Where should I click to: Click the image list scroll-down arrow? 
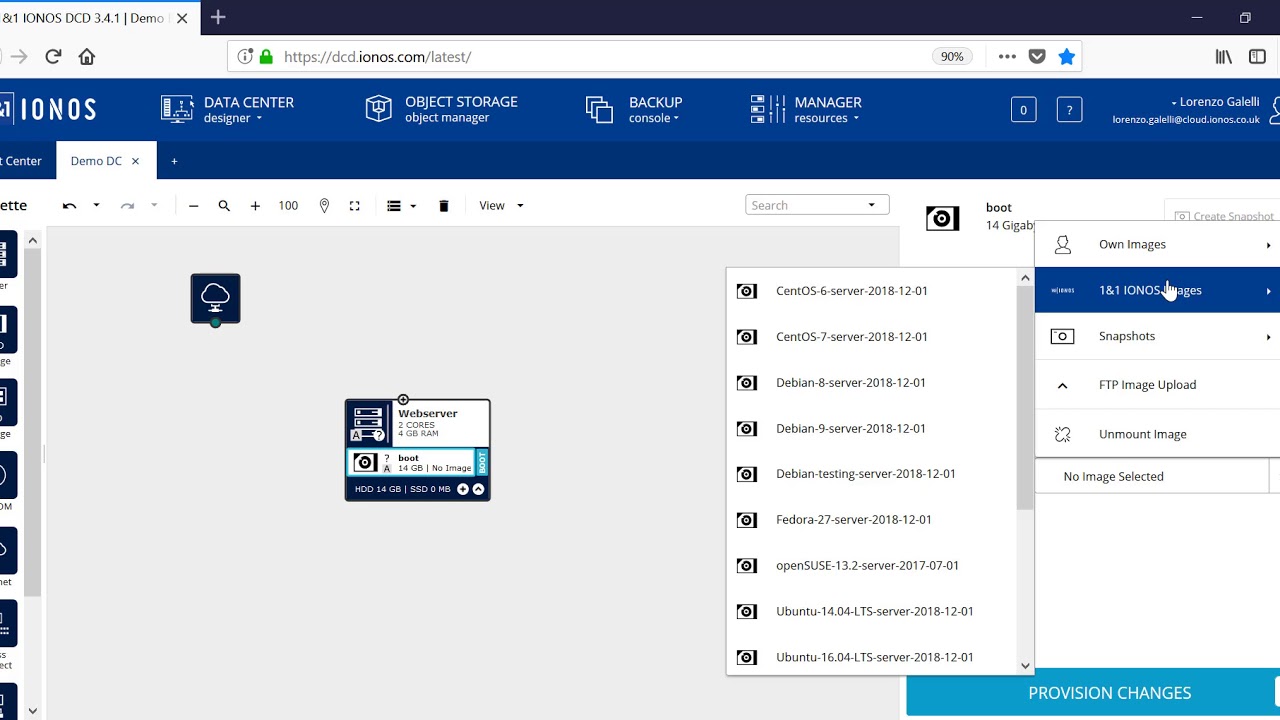pyautogui.click(x=1025, y=665)
